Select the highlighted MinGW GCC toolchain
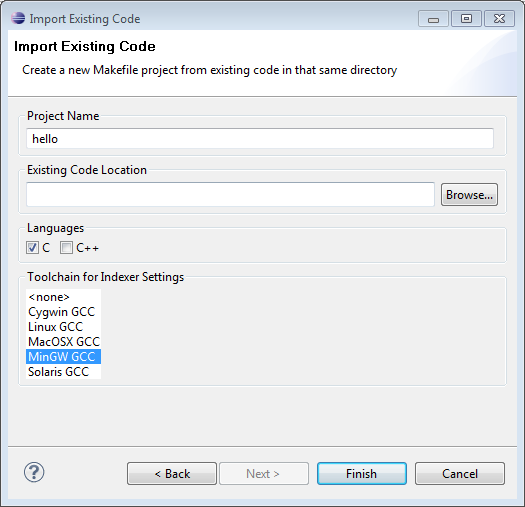The width and height of the screenshot is (525, 507). [63, 357]
